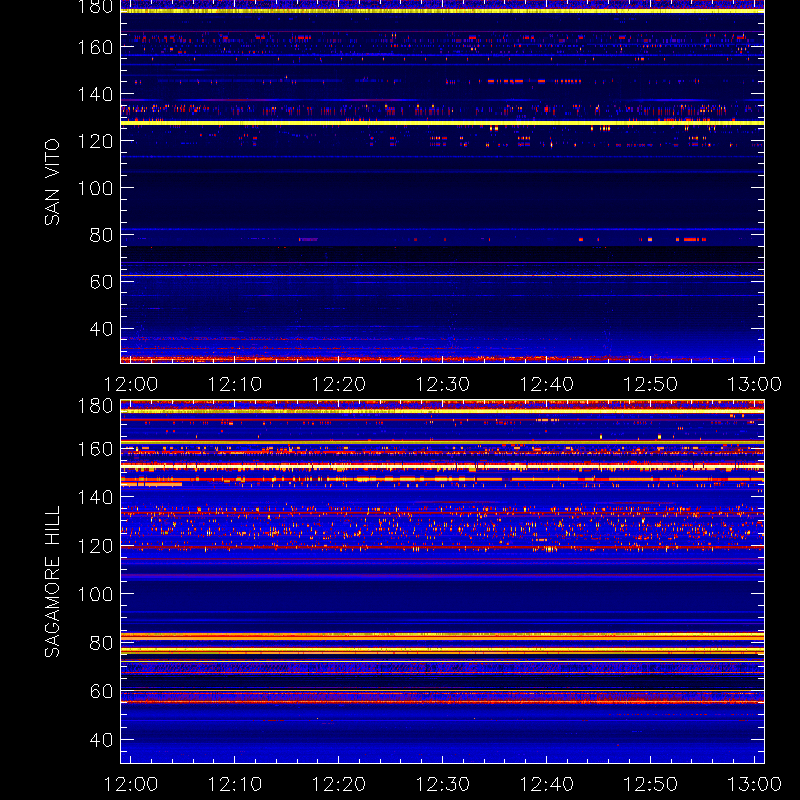Click the 120 tick label on Sagamore Hill axis

point(95,546)
